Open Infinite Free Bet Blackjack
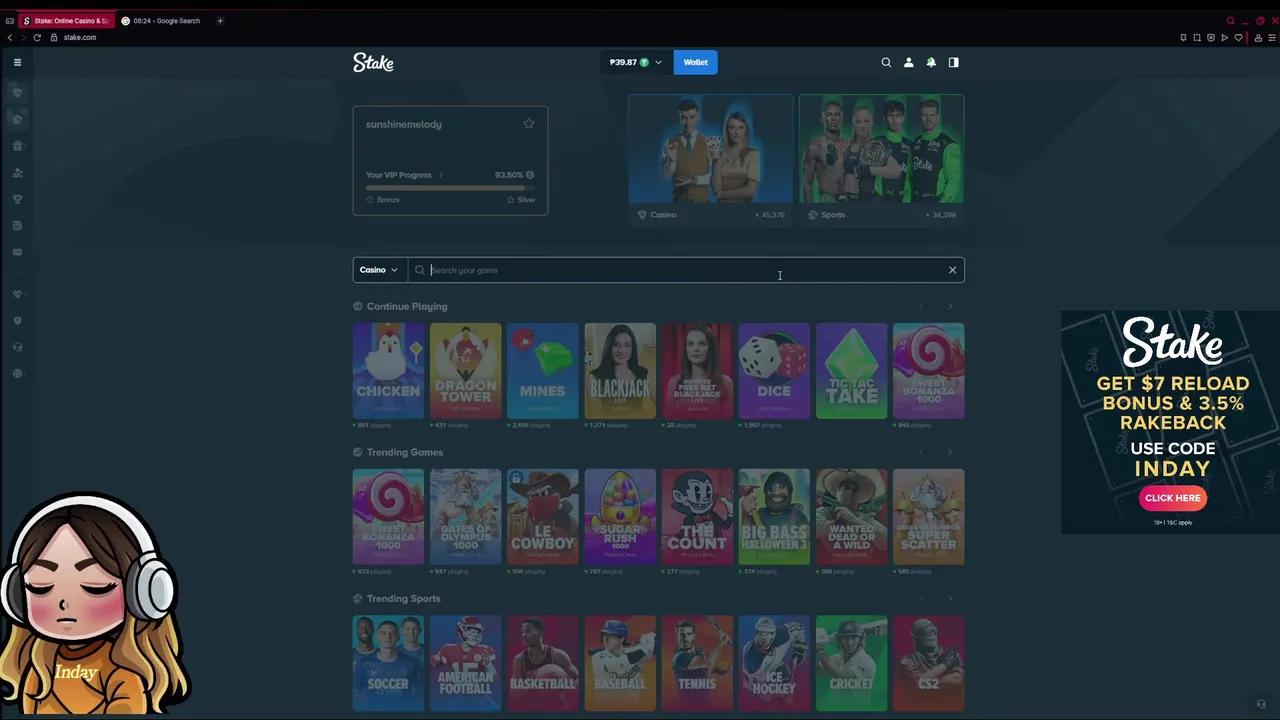The image size is (1280, 720). pos(697,370)
